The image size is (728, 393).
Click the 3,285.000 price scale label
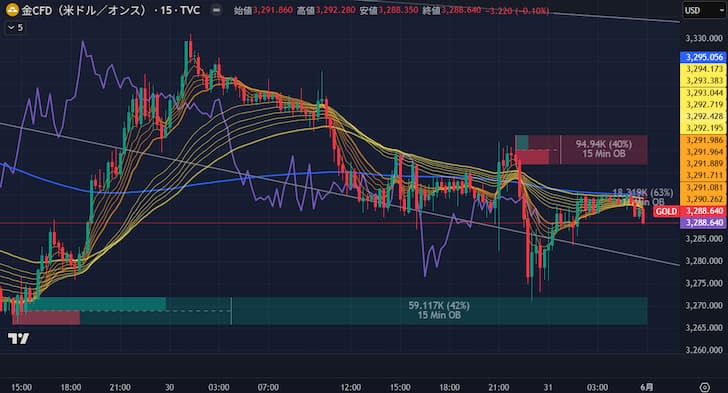[704, 239]
